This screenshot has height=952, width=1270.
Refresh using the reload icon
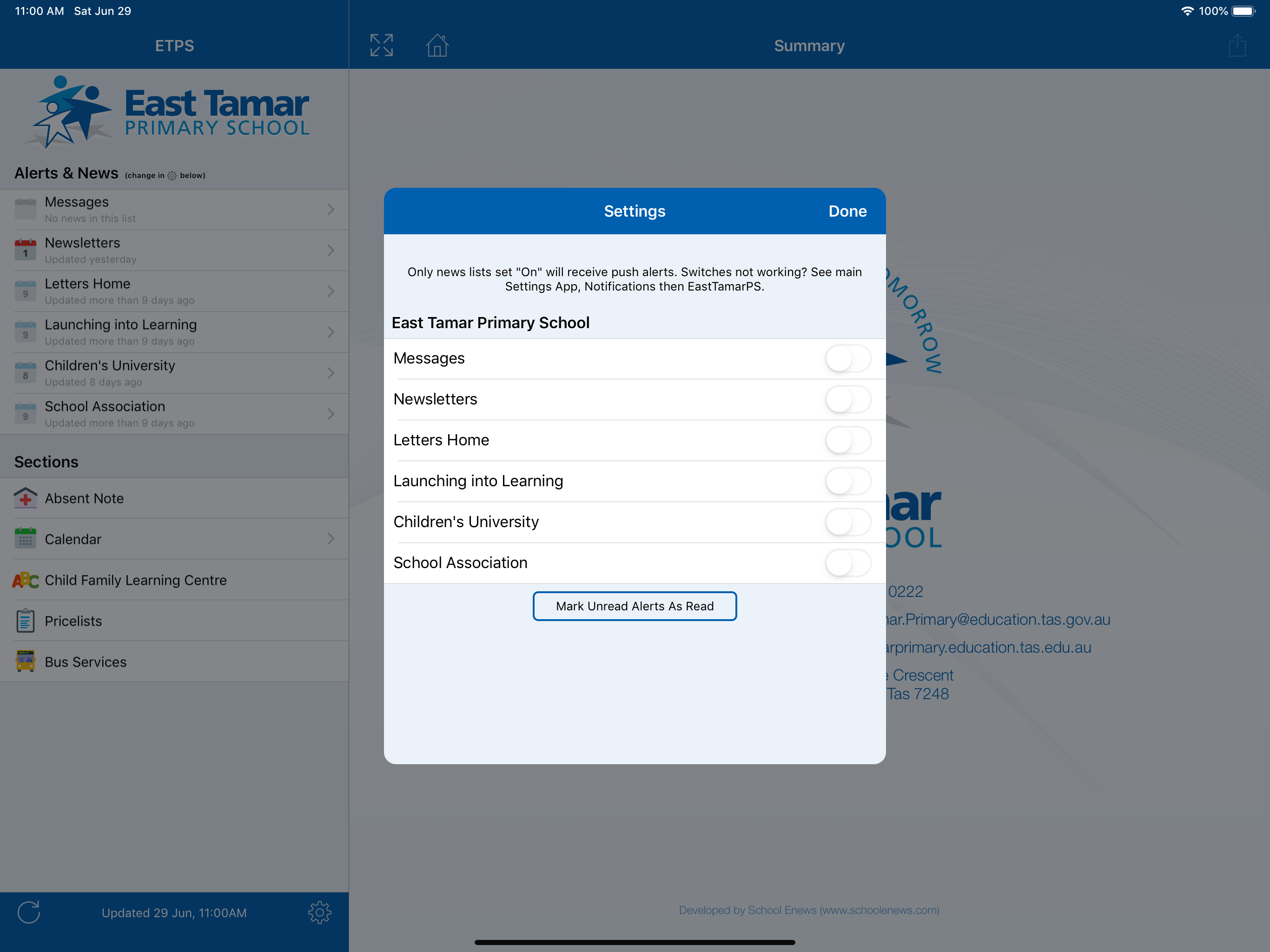pos(29,912)
